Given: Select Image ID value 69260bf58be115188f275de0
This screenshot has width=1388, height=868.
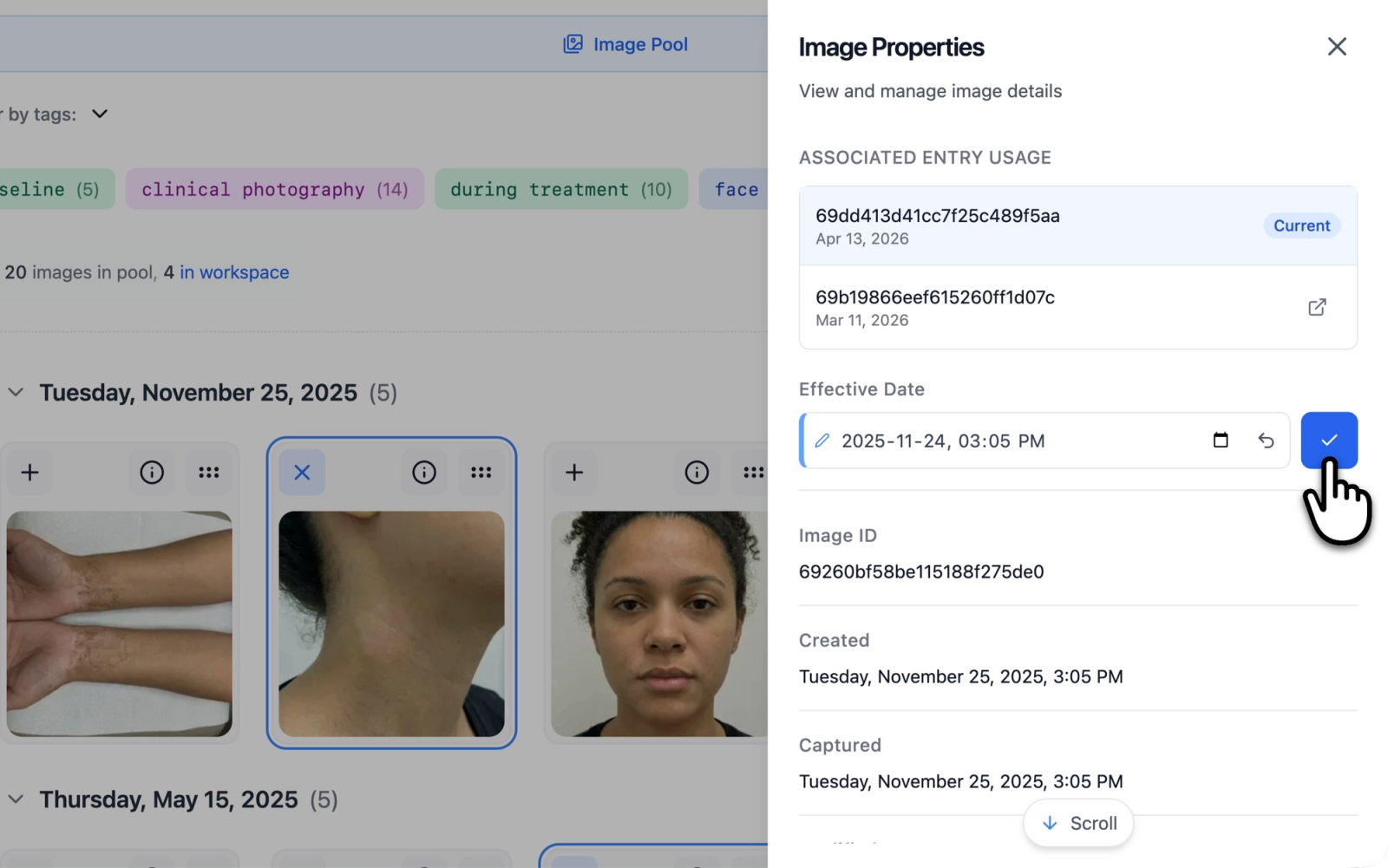Looking at the screenshot, I should coord(921,572).
